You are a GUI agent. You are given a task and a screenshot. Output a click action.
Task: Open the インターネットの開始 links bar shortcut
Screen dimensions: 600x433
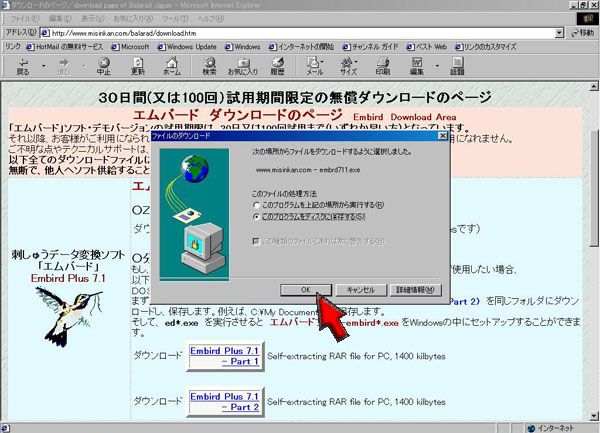click(302, 47)
